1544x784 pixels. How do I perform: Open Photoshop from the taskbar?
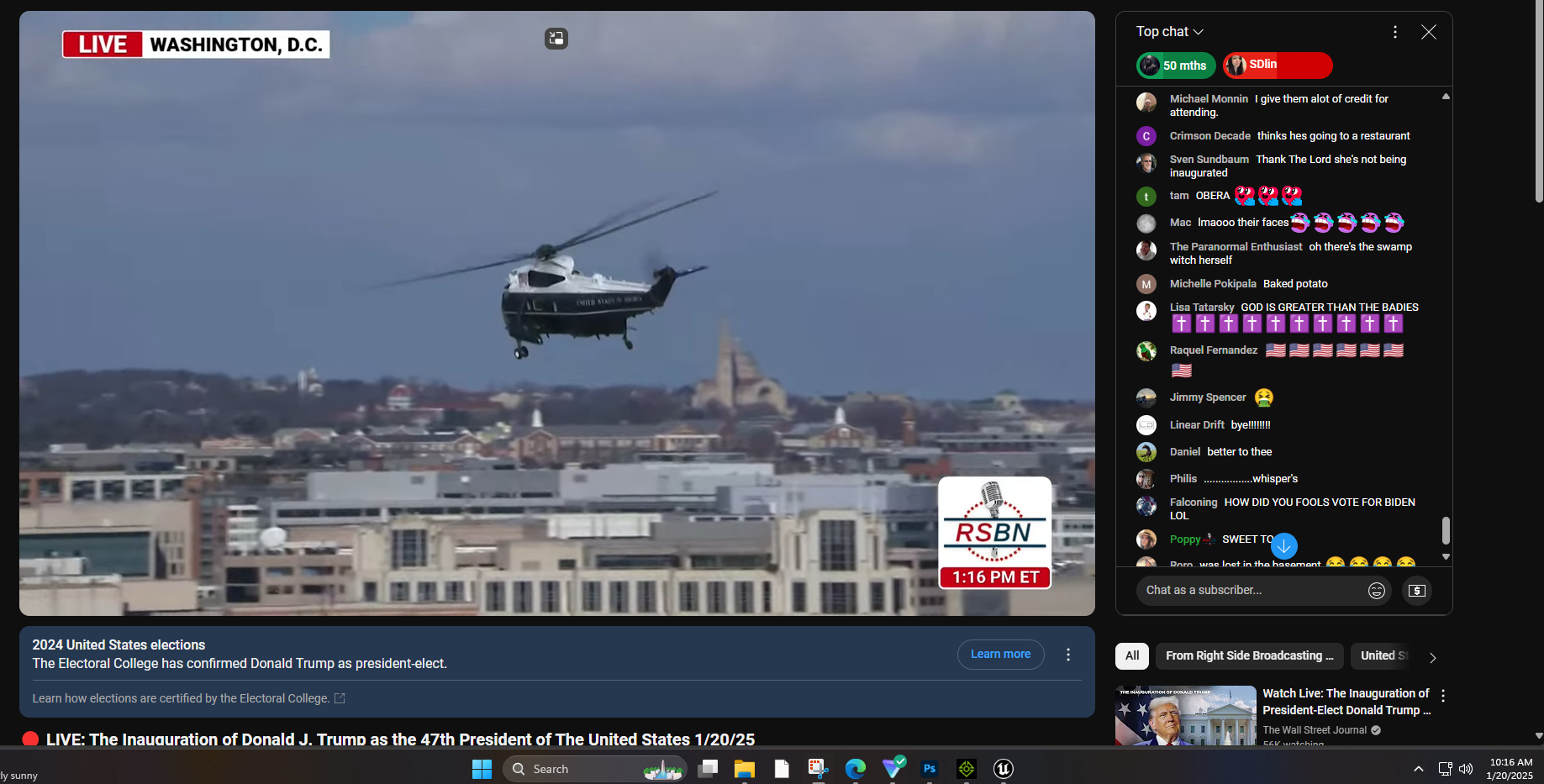930,769
